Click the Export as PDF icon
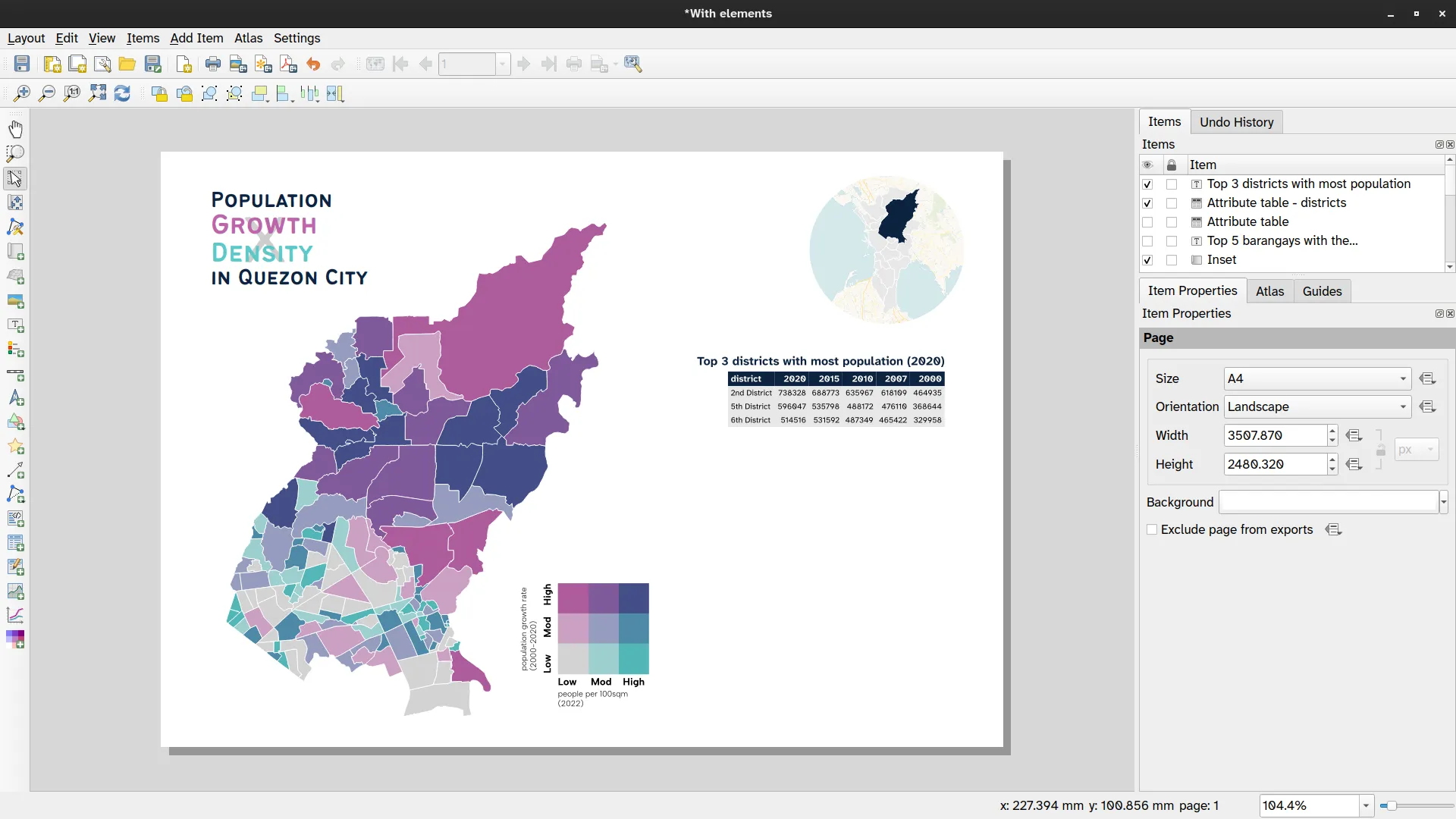1456x819 pixels. click(x=288, y=64)
